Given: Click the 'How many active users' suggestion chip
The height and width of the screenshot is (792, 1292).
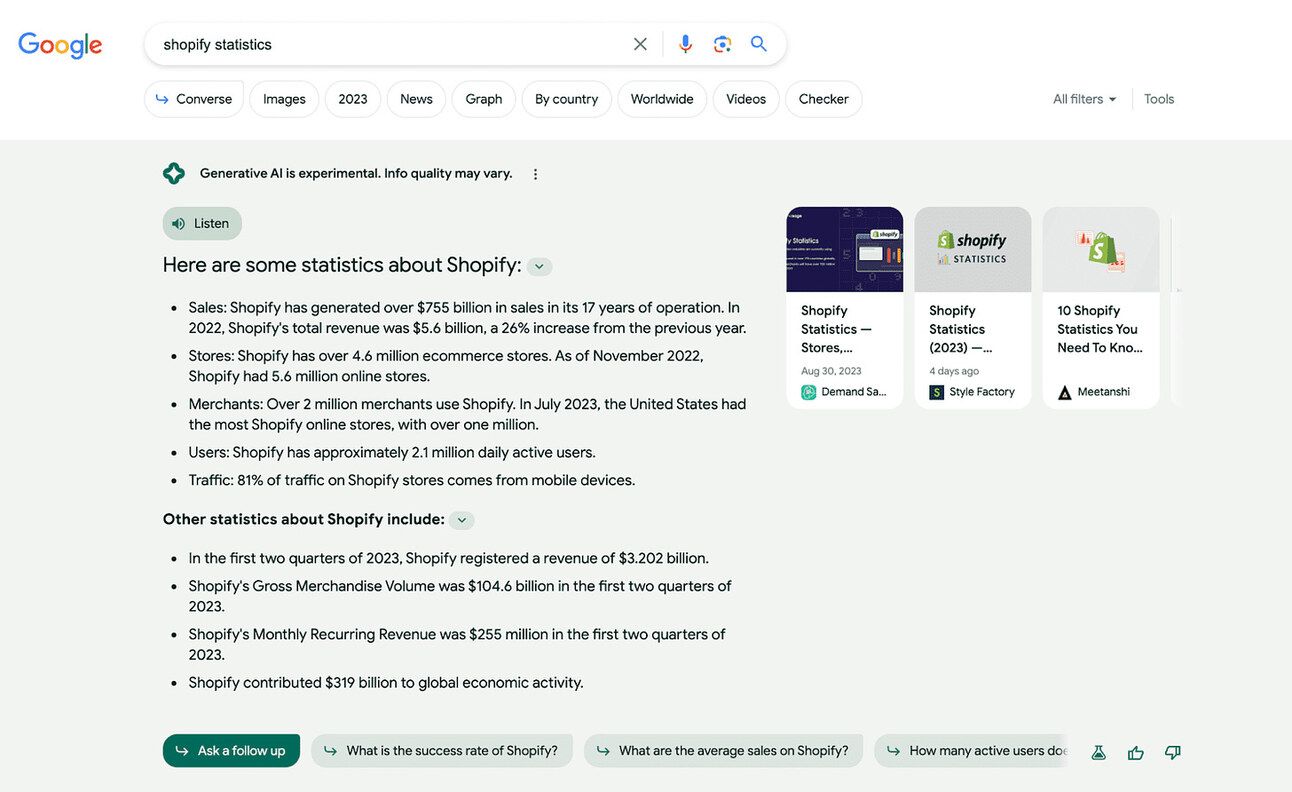Looking at the screenshot, I should pos(971,751).
